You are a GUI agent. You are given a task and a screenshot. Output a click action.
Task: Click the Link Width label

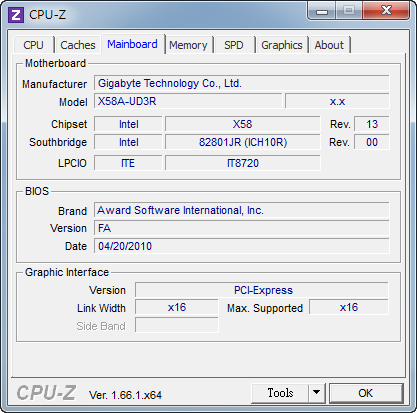tap(101, 308)
